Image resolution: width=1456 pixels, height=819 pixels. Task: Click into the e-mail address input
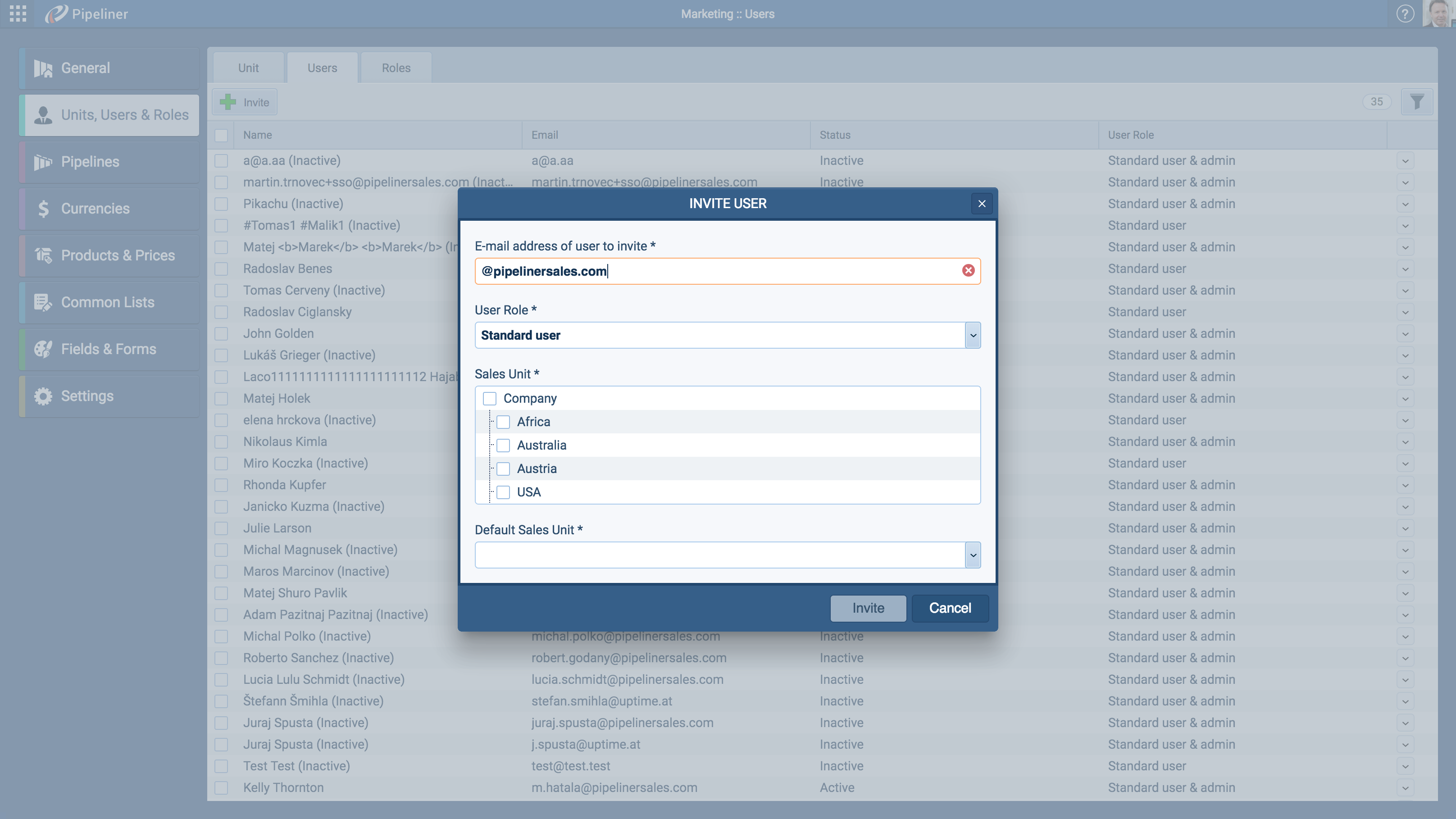(718, 271)
